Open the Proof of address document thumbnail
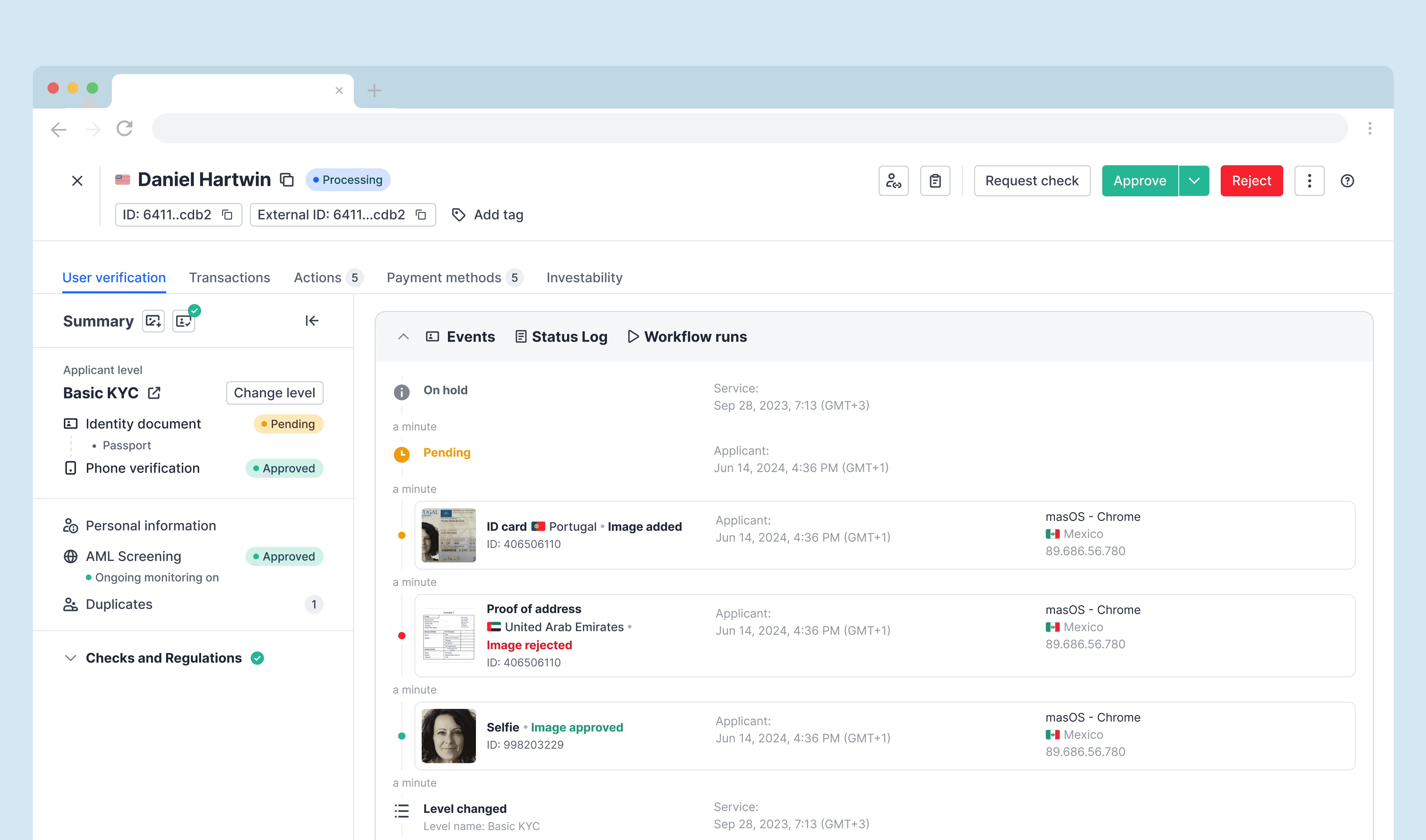The image size is (1426, 840). [448, 635]
